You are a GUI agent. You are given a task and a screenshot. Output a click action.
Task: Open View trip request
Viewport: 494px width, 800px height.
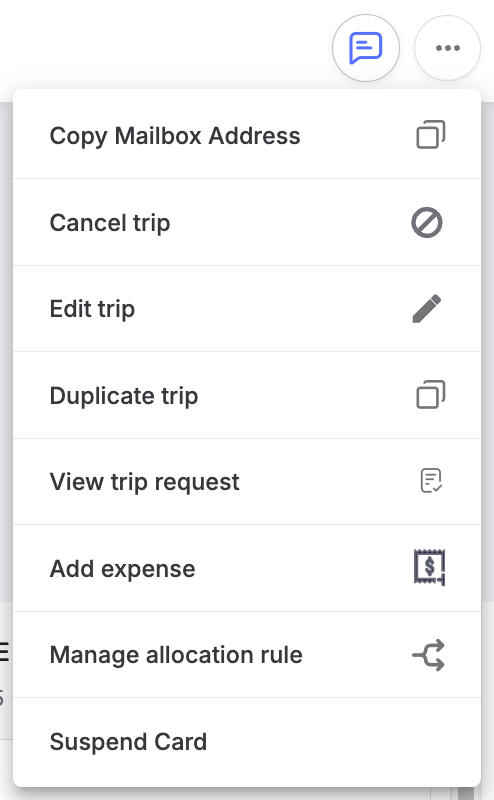click(247, 482)
